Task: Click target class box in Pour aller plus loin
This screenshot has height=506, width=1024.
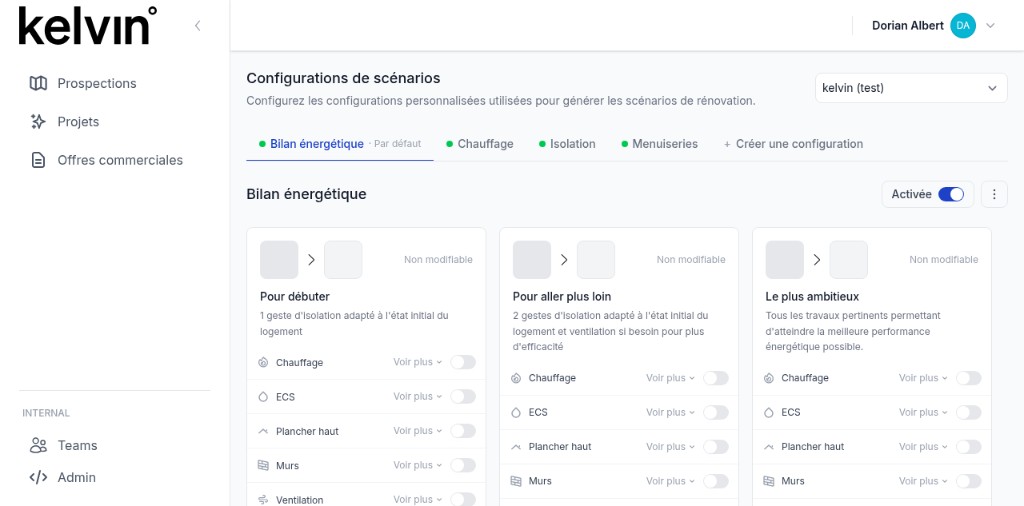Action: pyautogui.click(x=596, y=260)
